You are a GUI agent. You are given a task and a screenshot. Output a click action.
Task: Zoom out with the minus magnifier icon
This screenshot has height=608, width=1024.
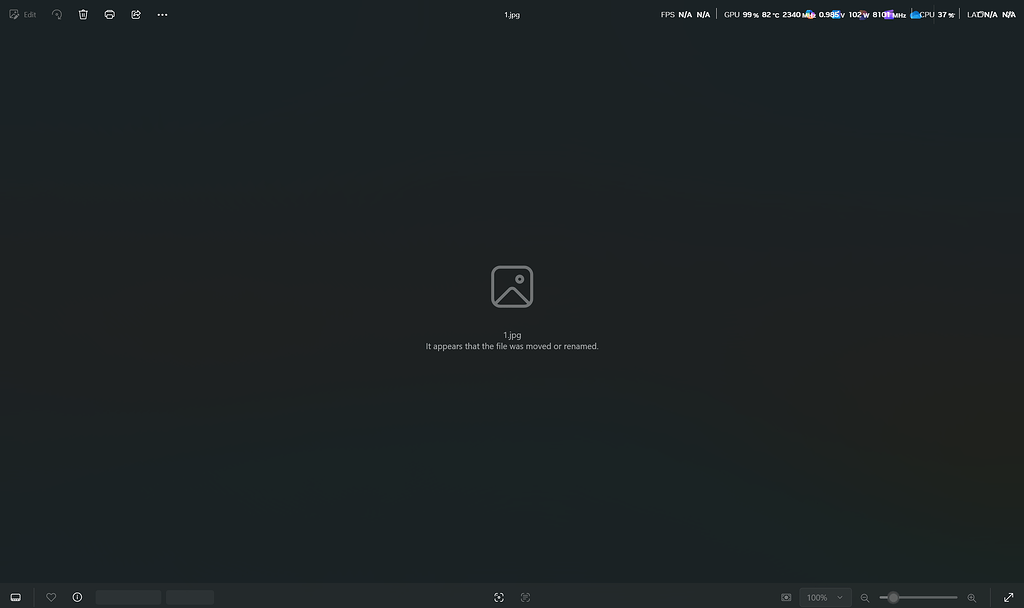[865, 597]
